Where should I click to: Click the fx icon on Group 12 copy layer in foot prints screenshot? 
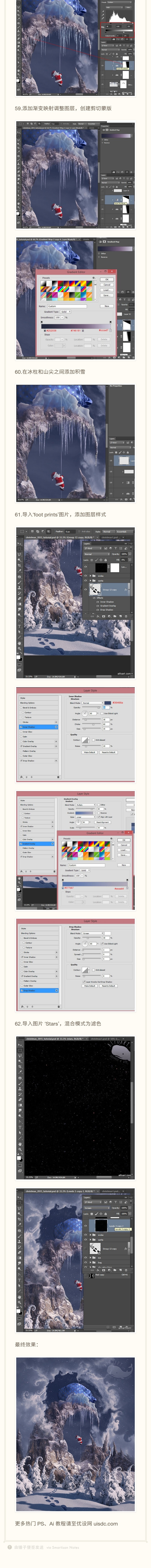126,590
